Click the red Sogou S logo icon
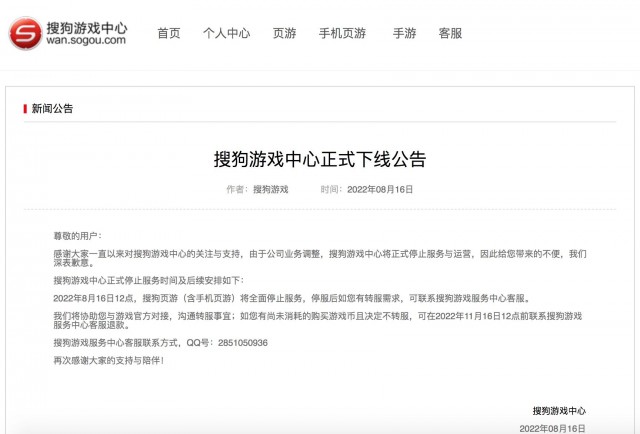 pos(25,33)
